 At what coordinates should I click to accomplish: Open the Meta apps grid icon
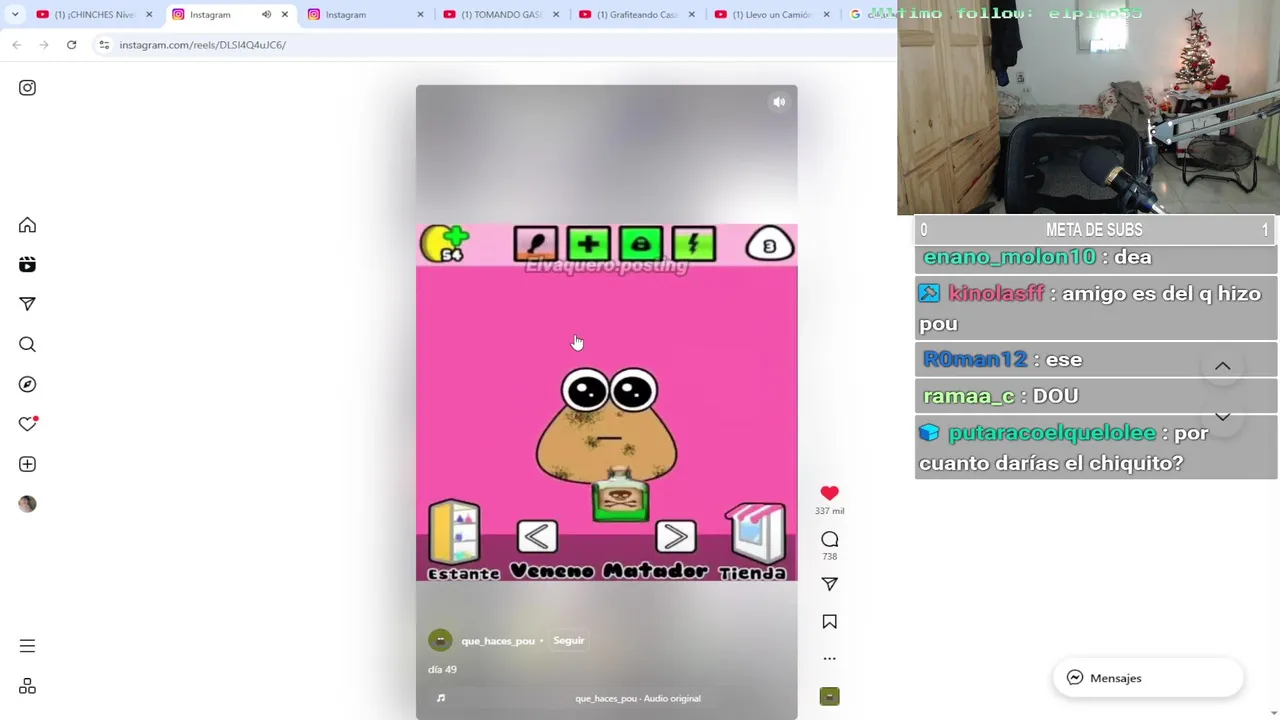[x=27, y=686]
